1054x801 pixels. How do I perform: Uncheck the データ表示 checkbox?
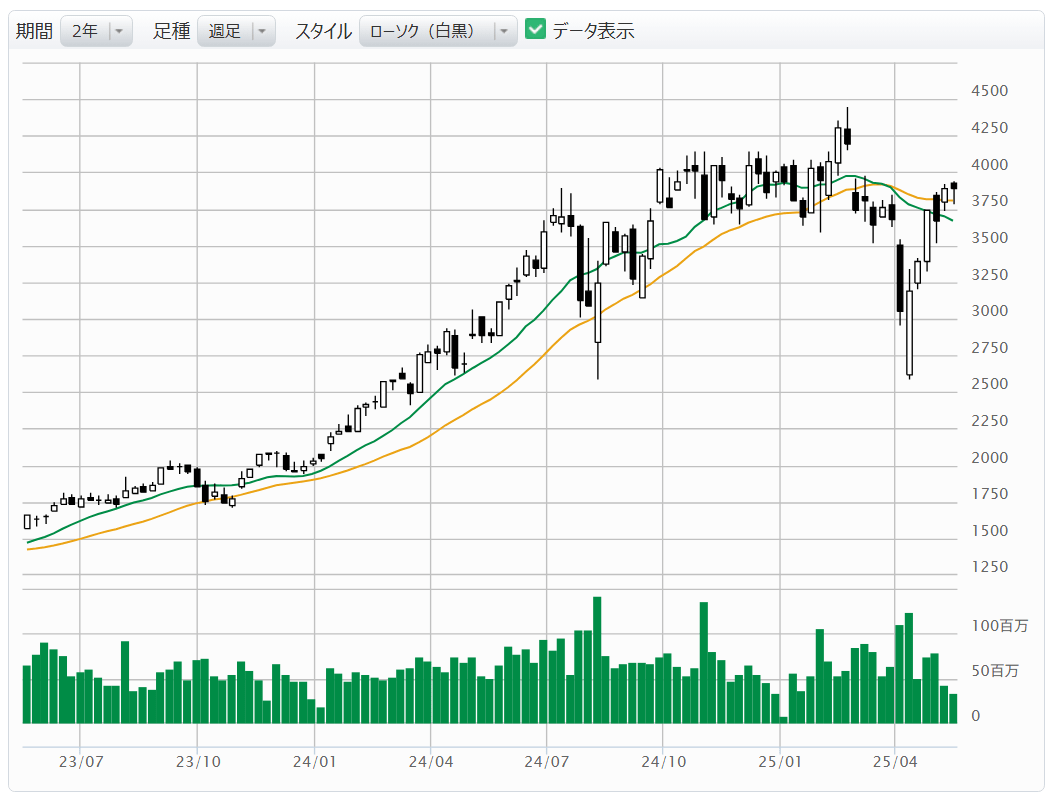536,30
